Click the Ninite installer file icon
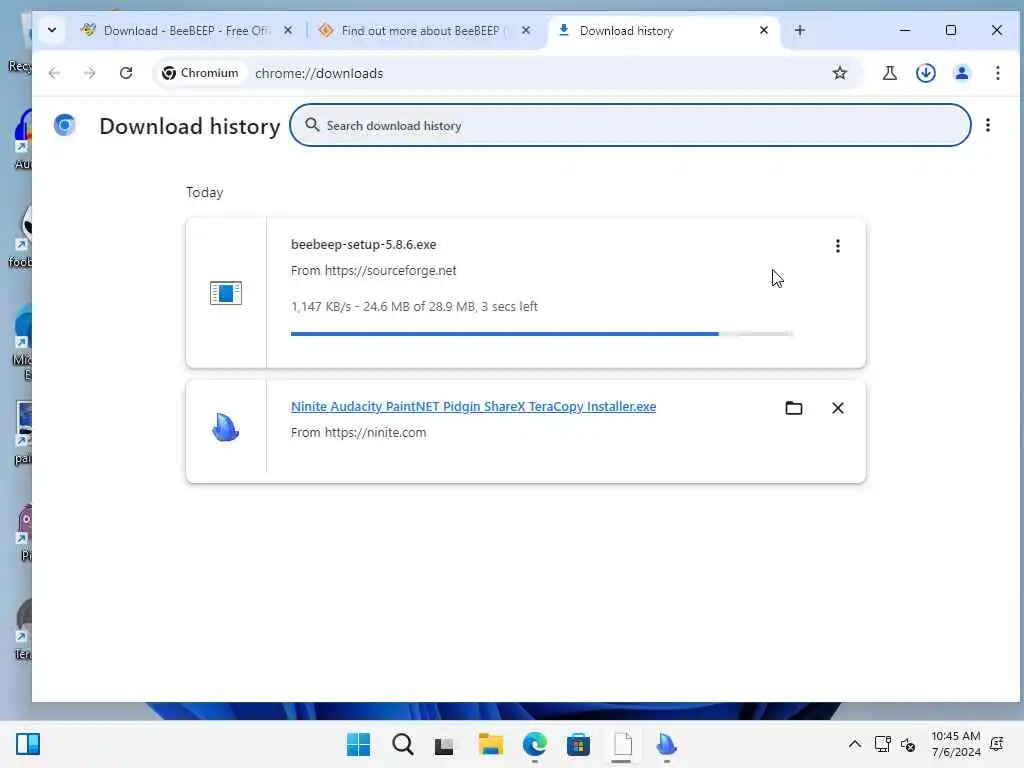This screenshot has width=1024, height=768. 225,428
